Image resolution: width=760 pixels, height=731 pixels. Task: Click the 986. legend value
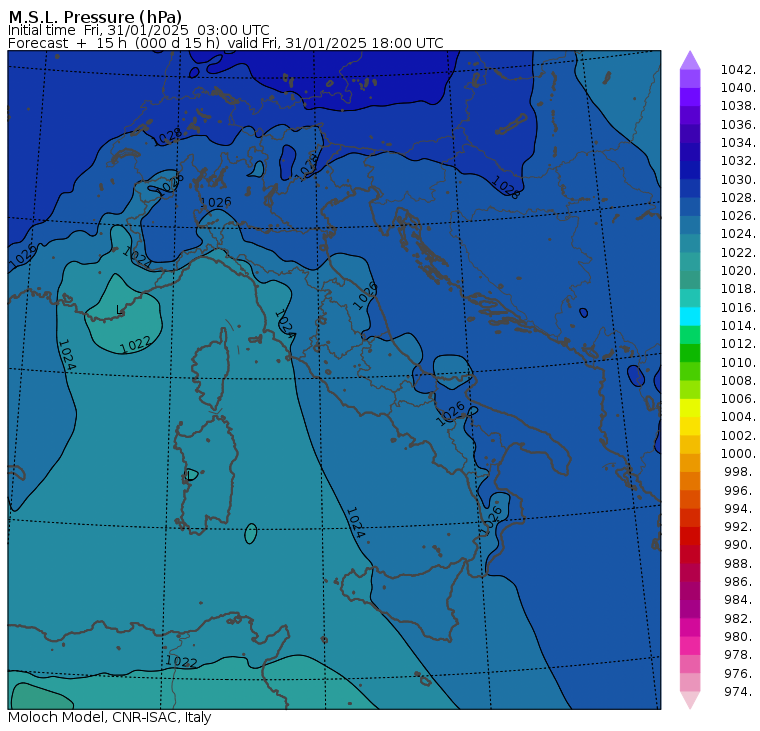pos(740,581)
